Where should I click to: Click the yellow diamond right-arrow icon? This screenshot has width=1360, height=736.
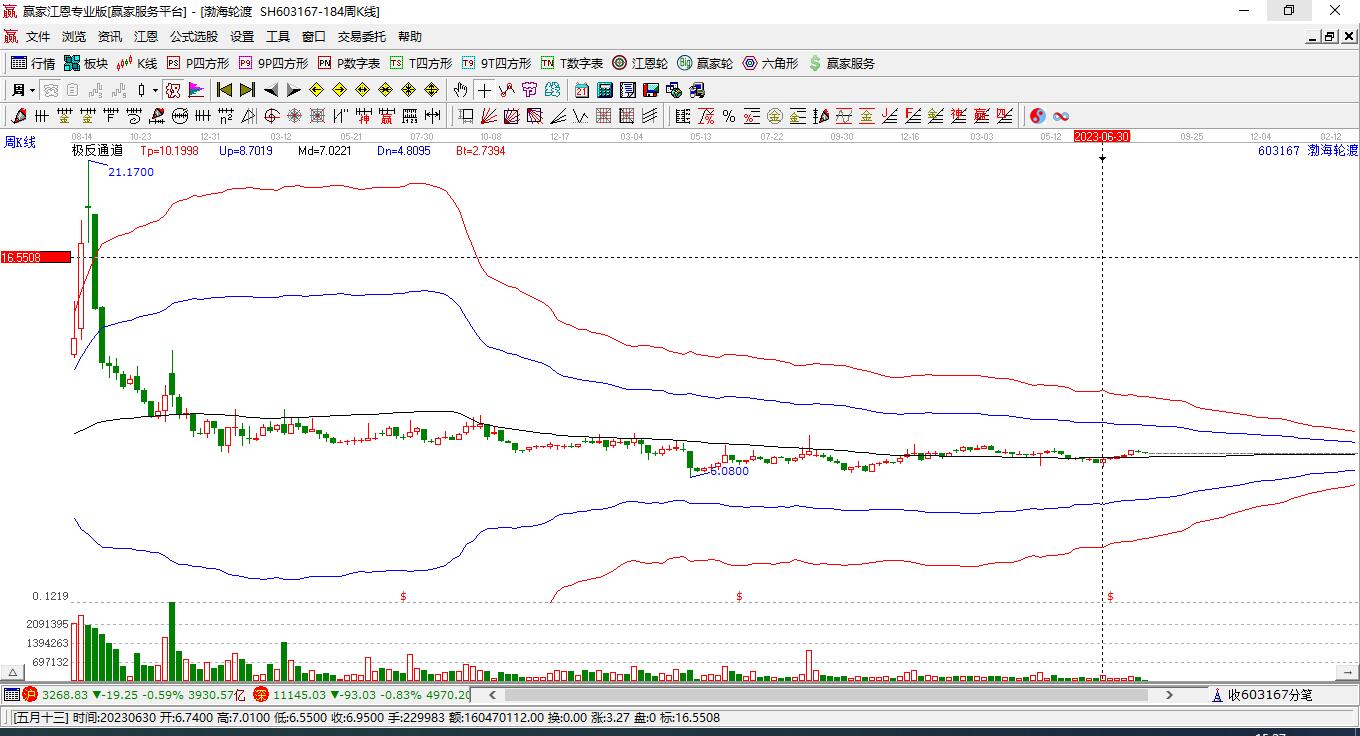pyautogui.click(x=339, y=90)
